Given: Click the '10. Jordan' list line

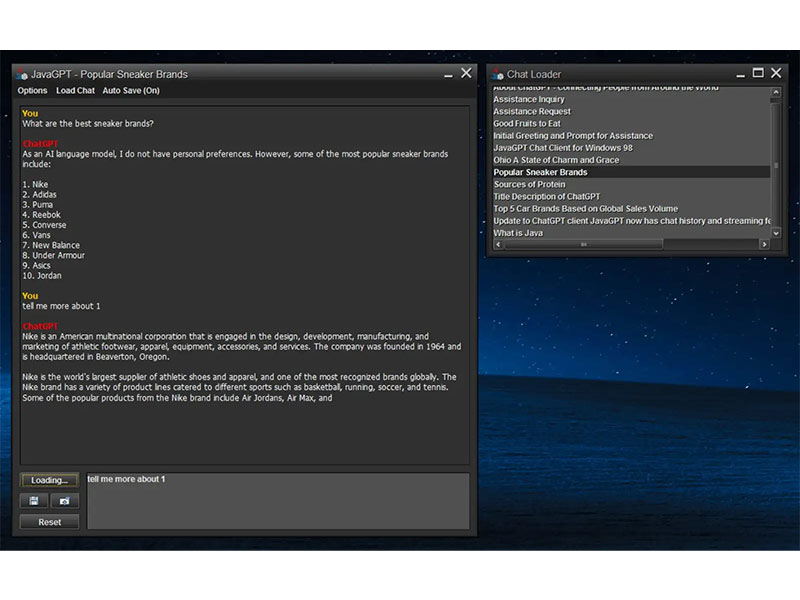Looking at the screenshot, I should click(x=42, y=276).
